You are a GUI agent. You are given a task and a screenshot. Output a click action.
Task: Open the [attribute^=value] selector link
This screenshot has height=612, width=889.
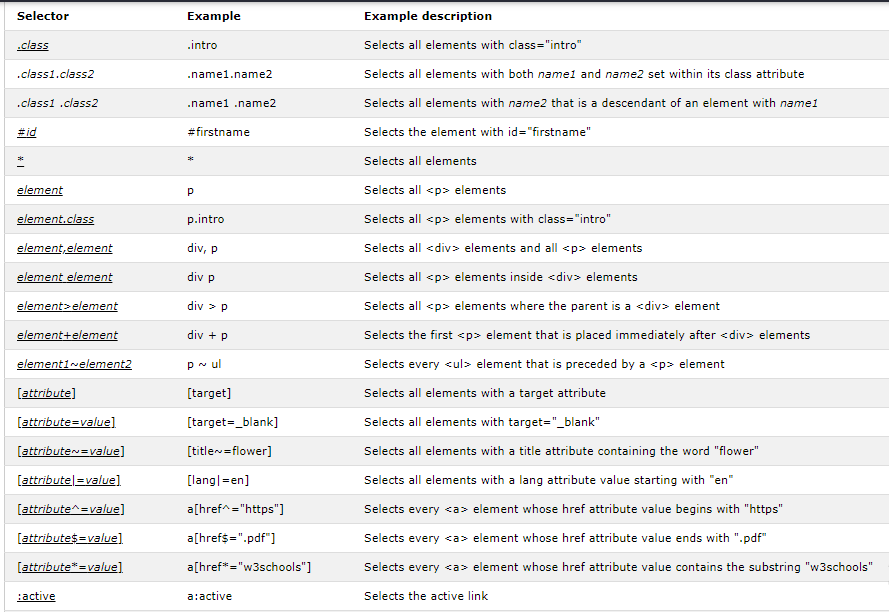(70, 509)
